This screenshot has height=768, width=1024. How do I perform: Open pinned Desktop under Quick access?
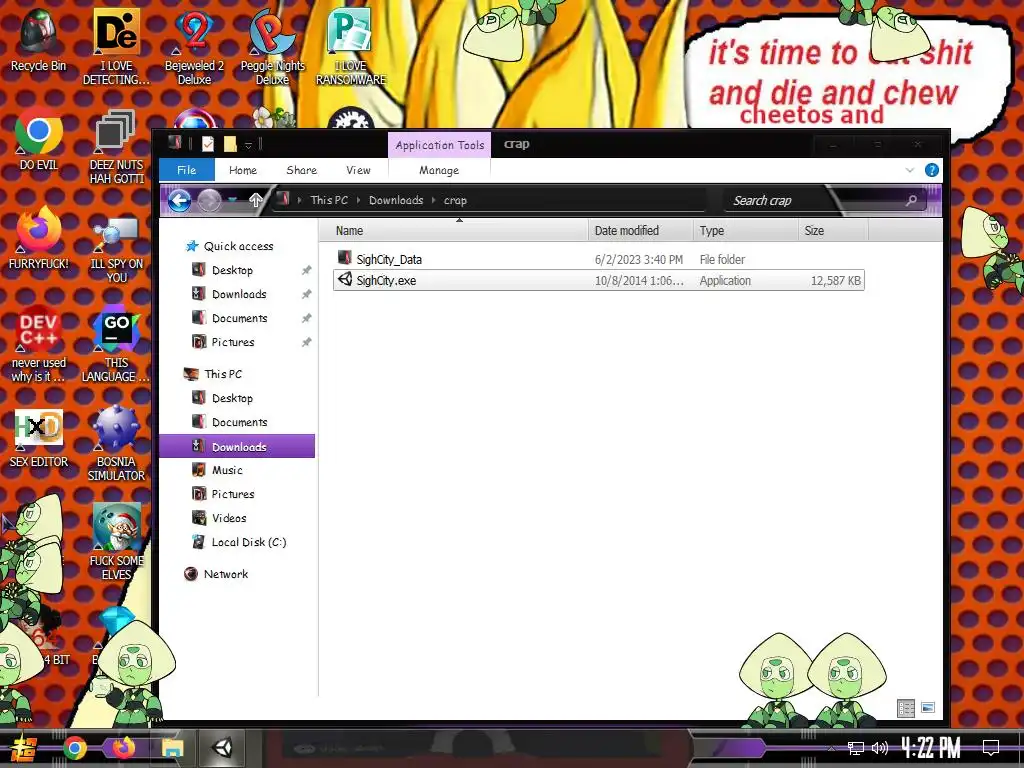click(x=232, y=270)
